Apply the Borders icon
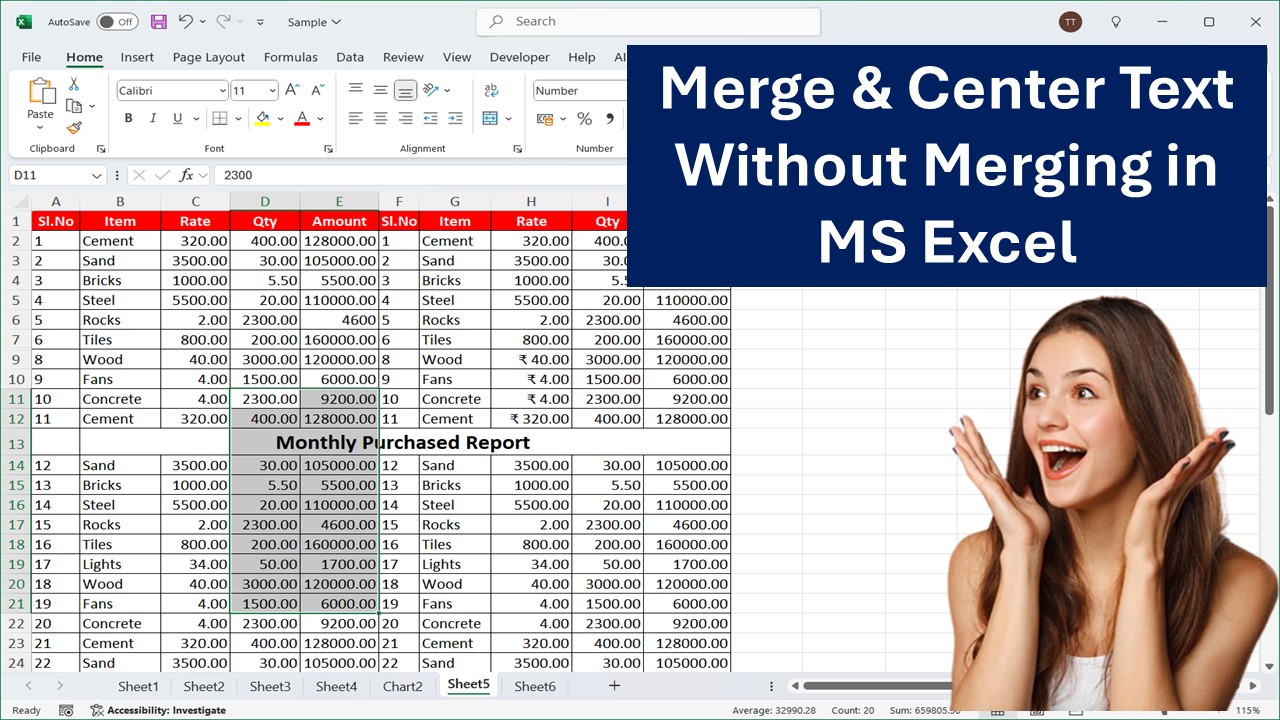1280x720 pixels. point(220,118)
